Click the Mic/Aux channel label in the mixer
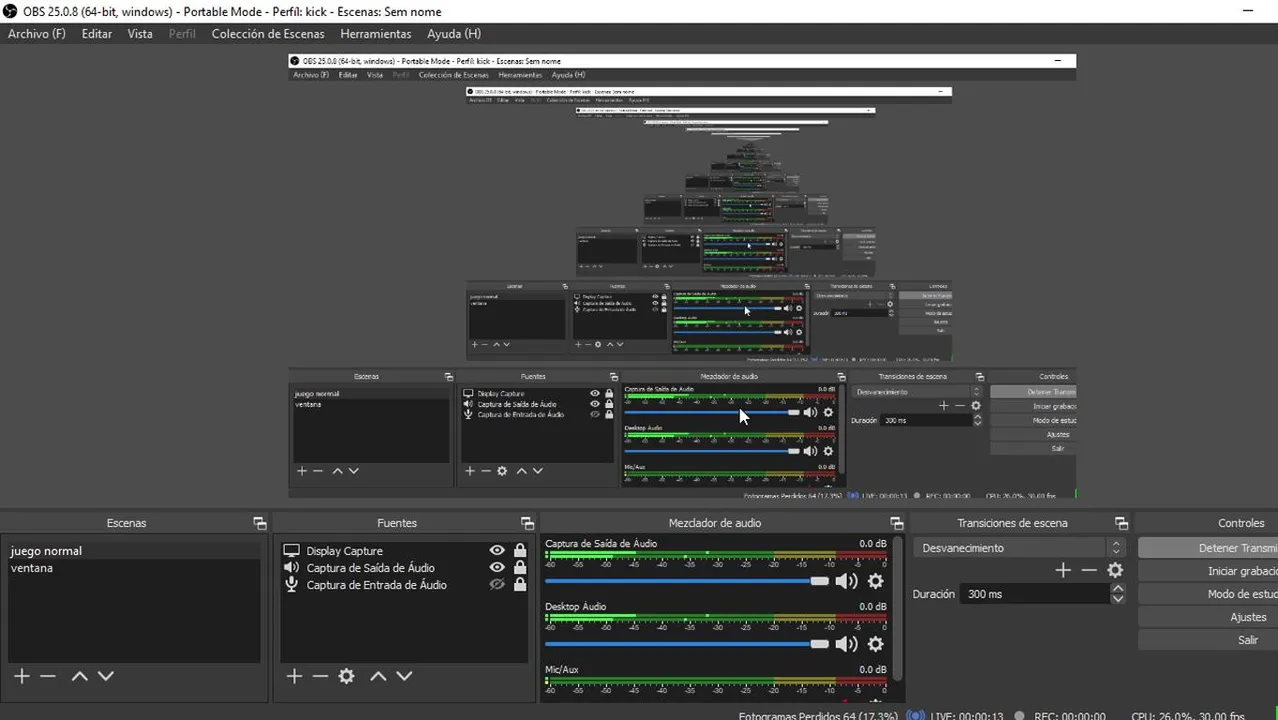Screen dimensions: 1278x720 pos(562,670)
